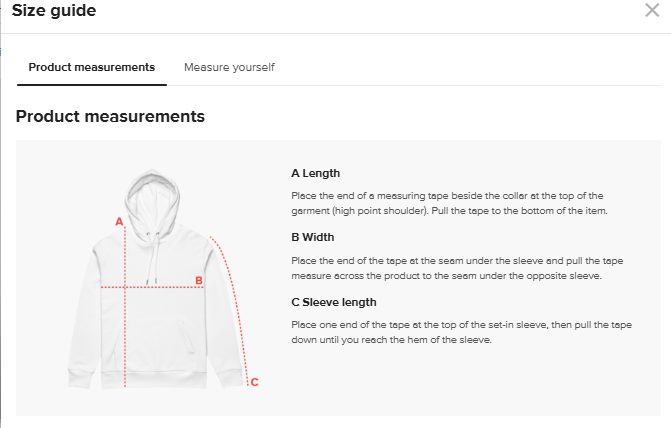Switch to the Measure yourself tab

pyautogui.click(x=229, y=67)
